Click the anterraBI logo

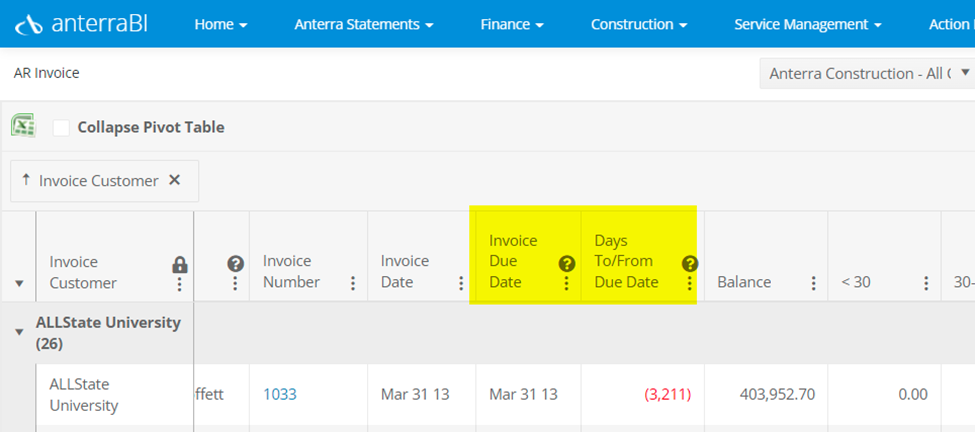tap(81, 24)
